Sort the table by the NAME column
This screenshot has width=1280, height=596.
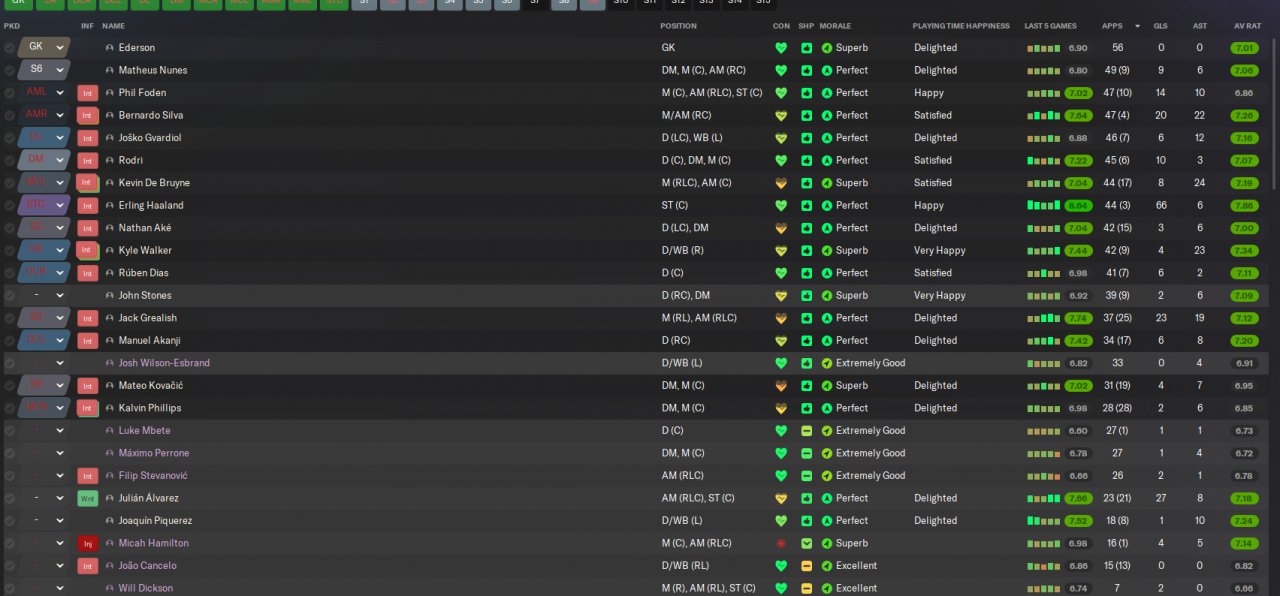[x=113, y=26]
